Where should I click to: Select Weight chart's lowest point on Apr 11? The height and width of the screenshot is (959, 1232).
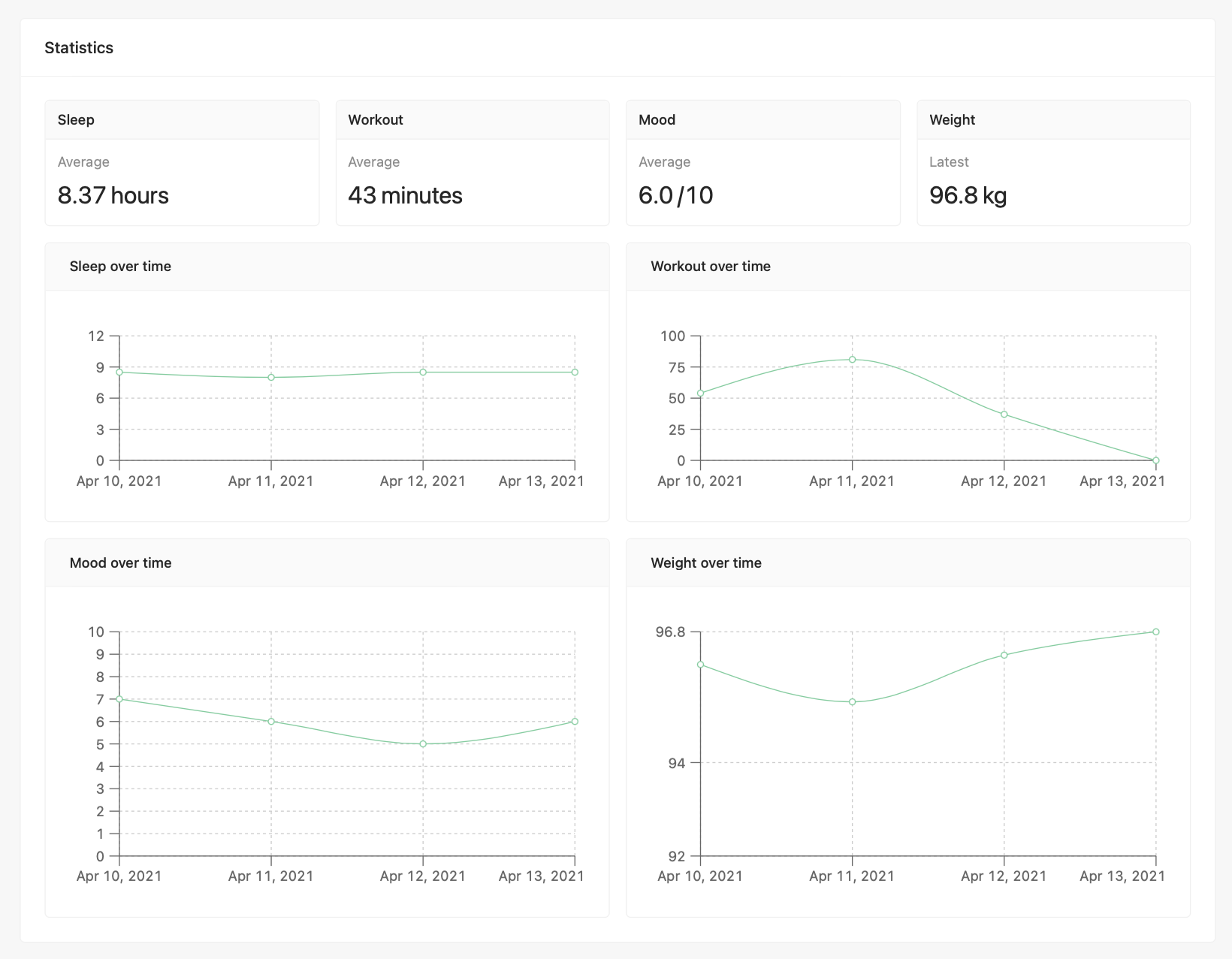click(853, 702)
